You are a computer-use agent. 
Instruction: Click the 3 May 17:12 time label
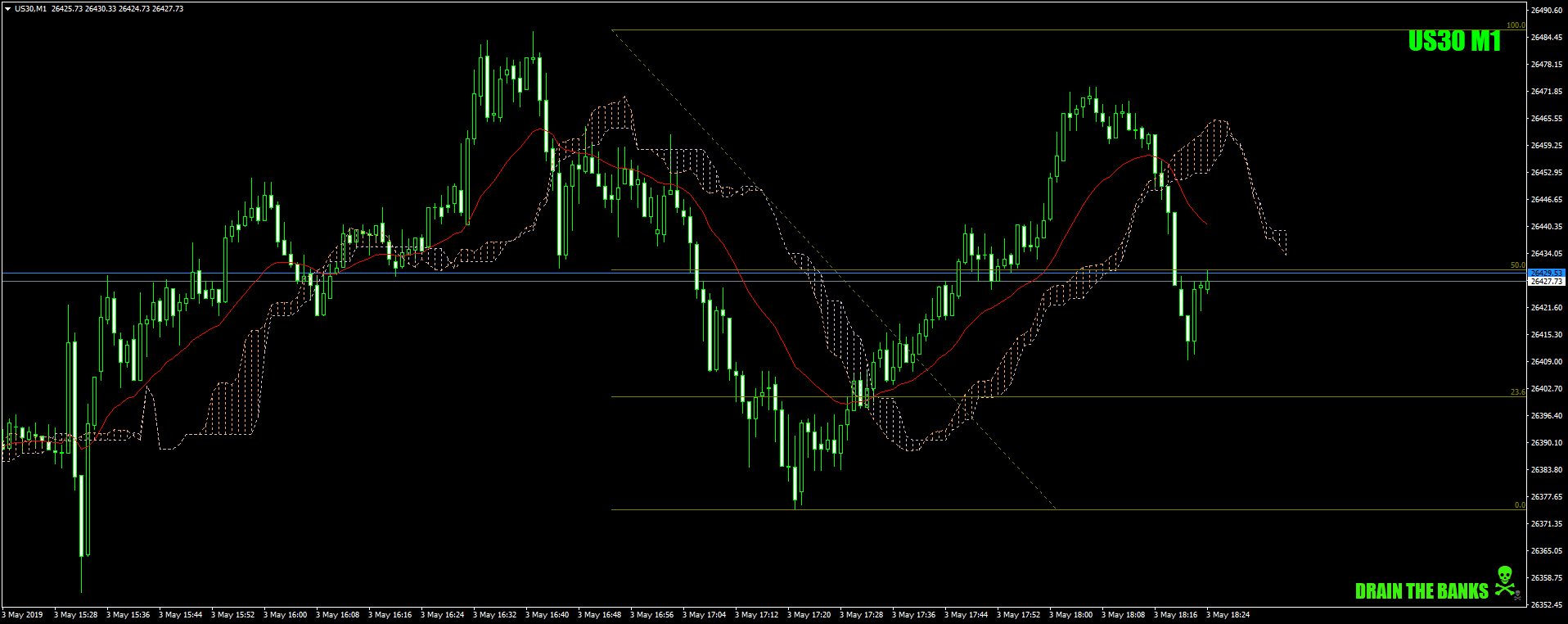[757, 615]
